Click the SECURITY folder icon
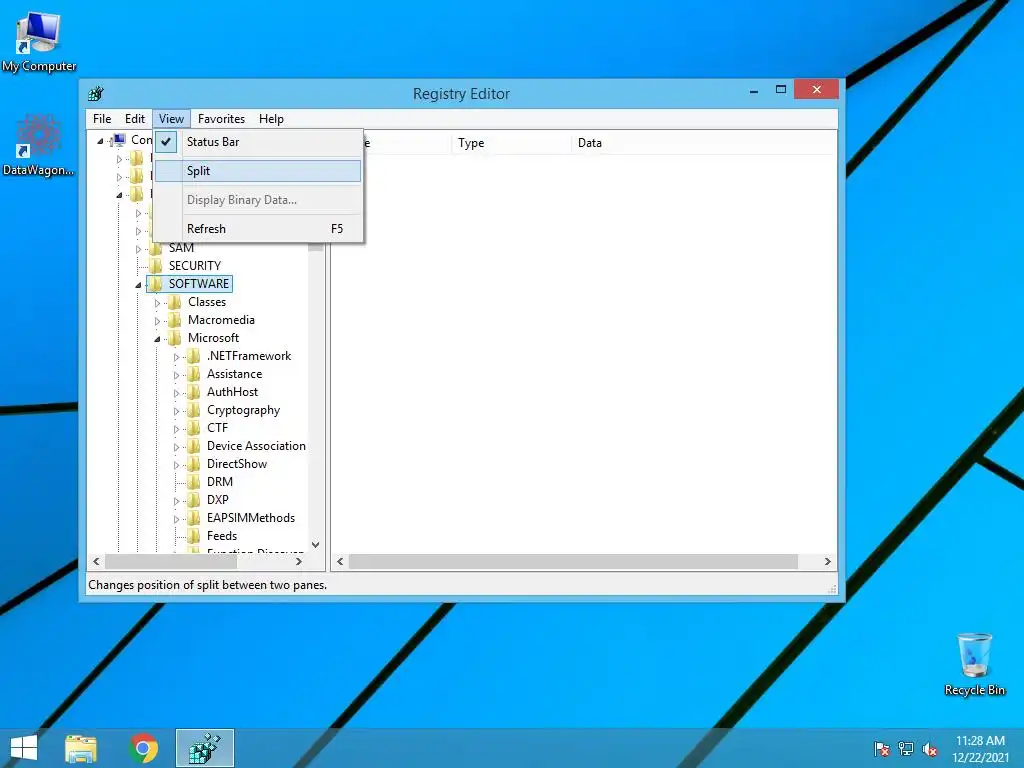The width and height of the screenshot is (1024, 768). [156, 266]
